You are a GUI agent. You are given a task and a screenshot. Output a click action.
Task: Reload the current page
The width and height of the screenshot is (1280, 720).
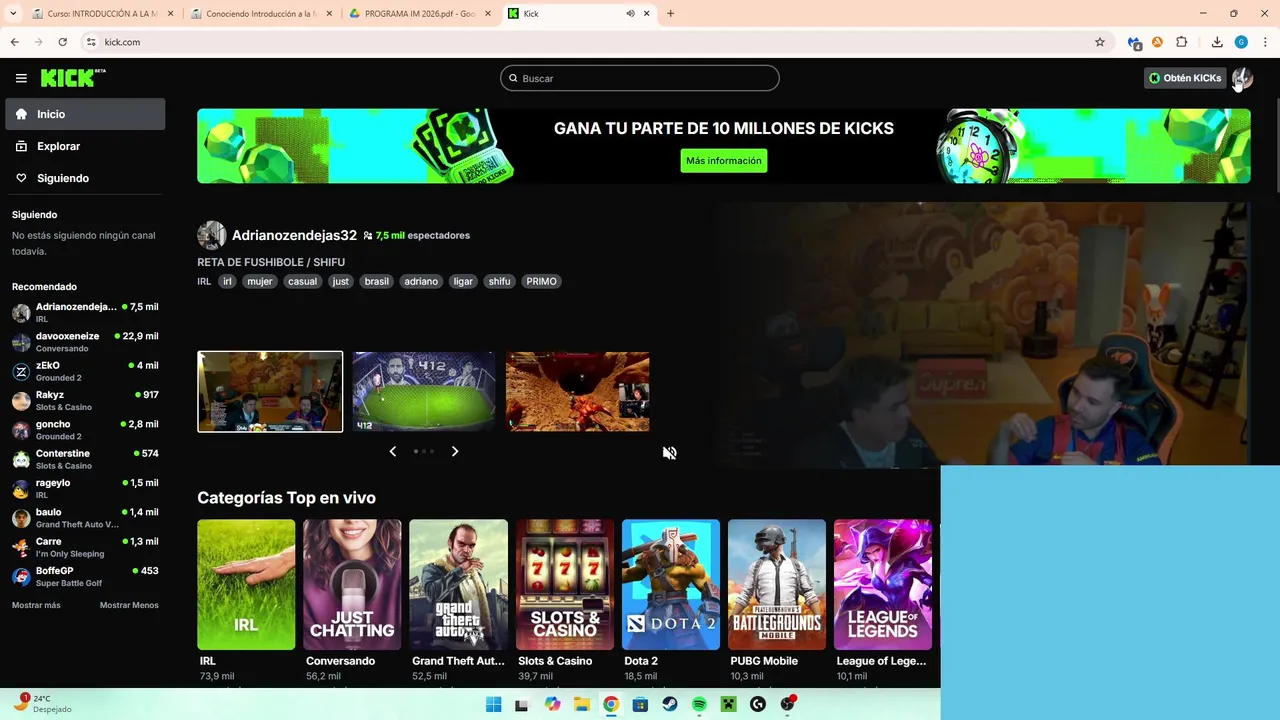[62, 42]
